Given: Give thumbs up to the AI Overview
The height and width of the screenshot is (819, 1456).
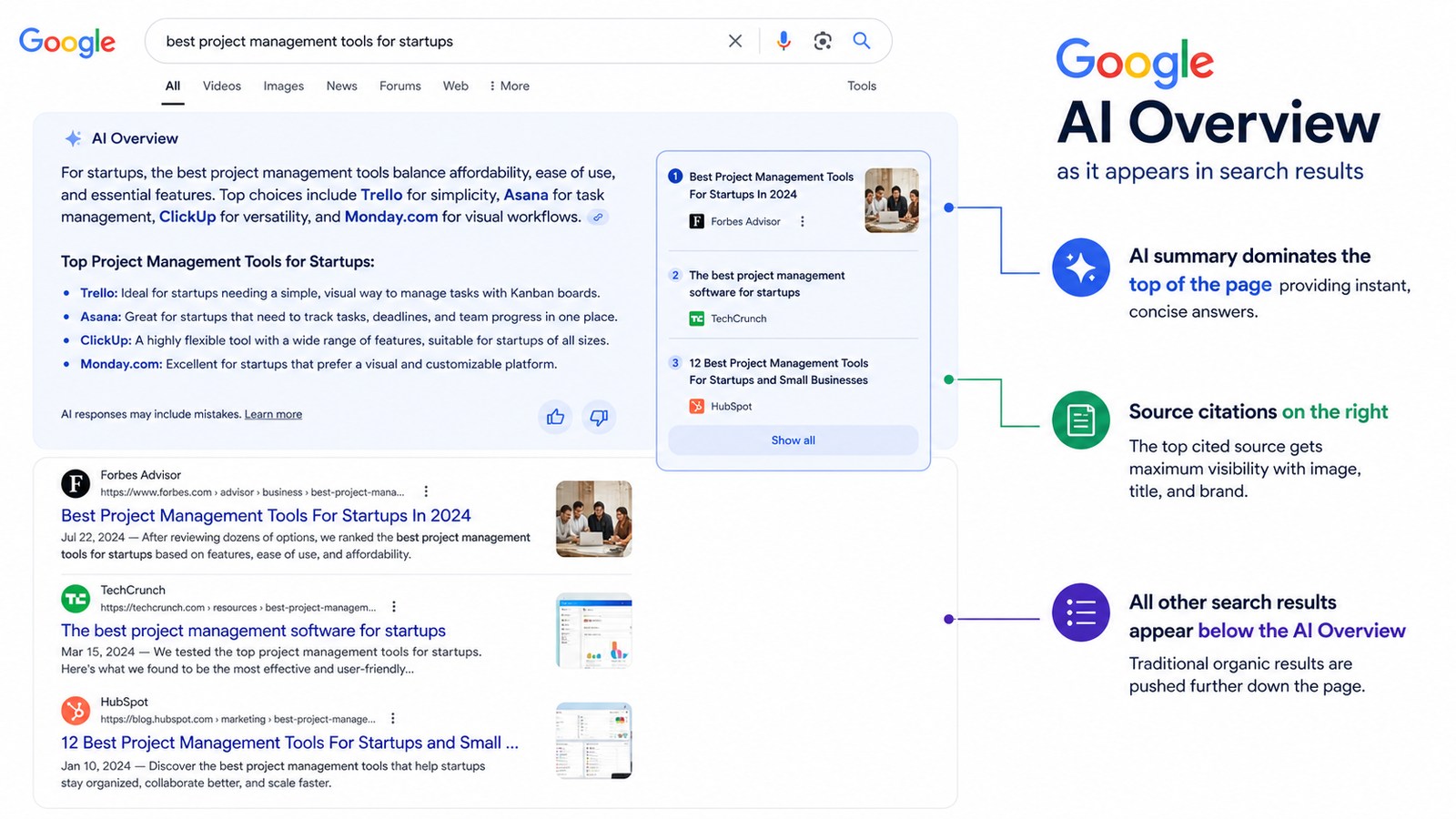Looking at the screenshot, I should (555, 417).
